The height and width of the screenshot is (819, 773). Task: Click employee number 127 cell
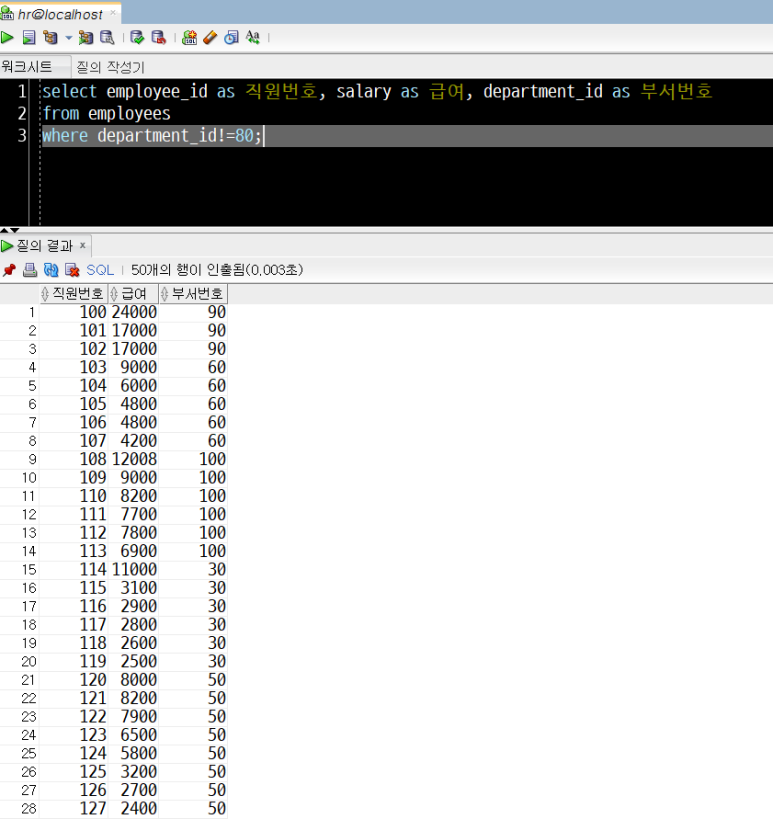pos(74,809)
